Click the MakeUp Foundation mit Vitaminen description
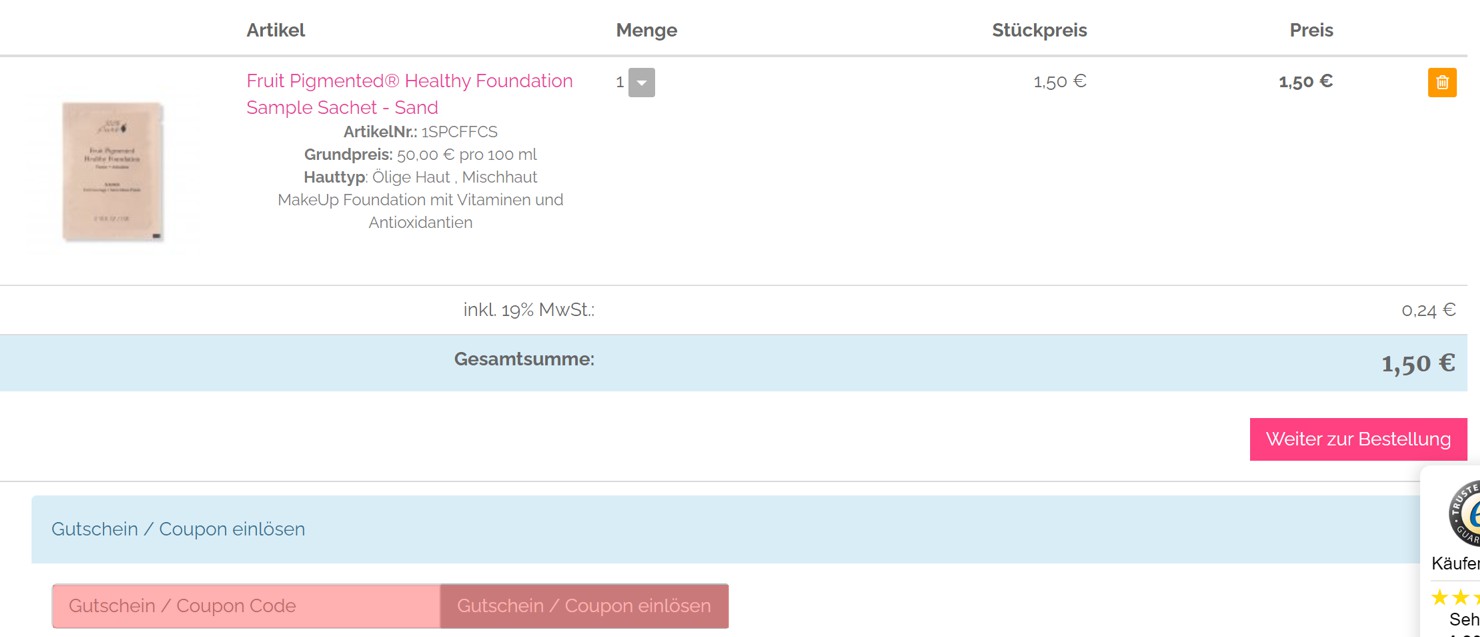The height and width of the screenshot is (637, 1480). [420, 211]
